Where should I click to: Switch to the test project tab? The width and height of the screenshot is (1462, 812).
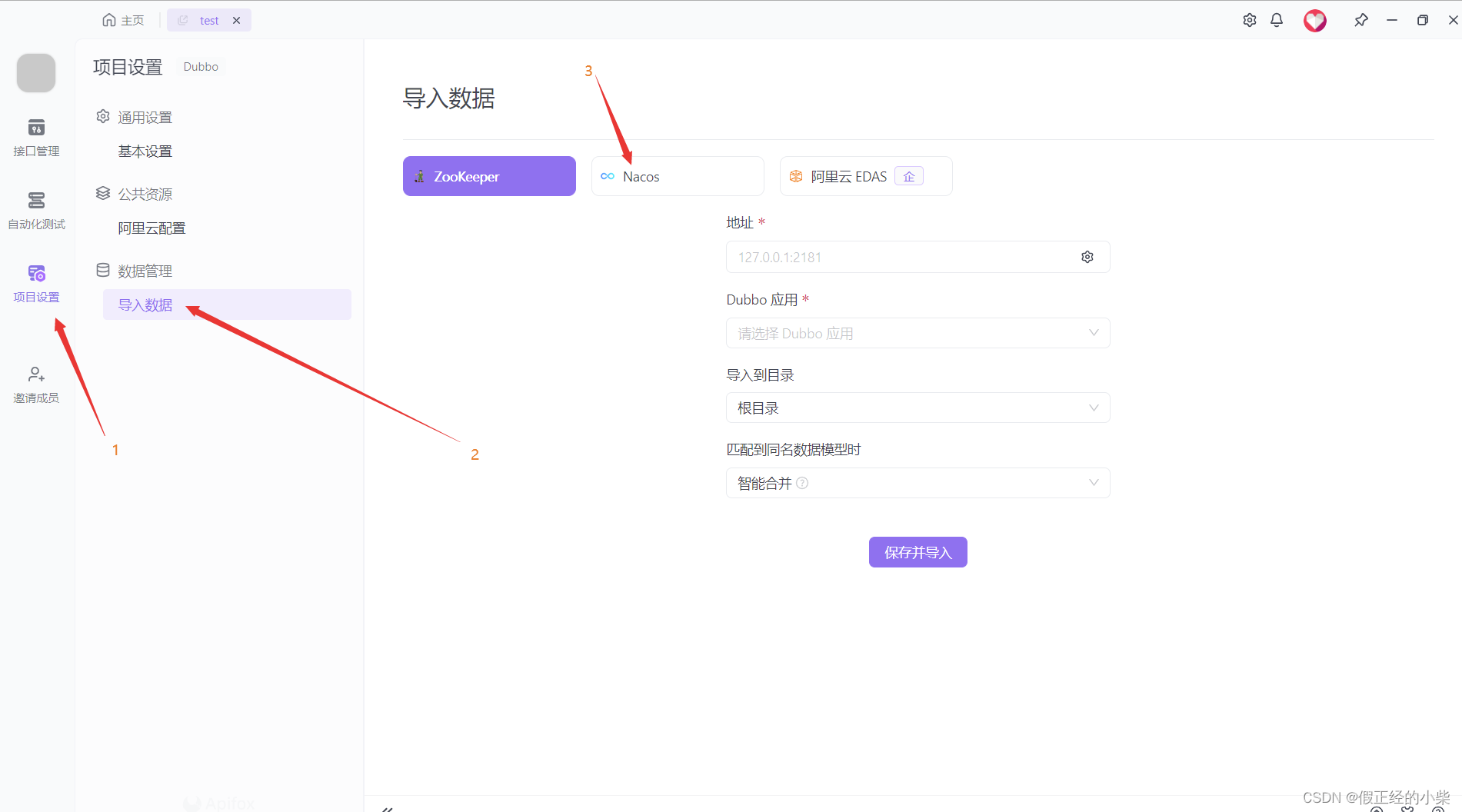click(x=209, y=20)
